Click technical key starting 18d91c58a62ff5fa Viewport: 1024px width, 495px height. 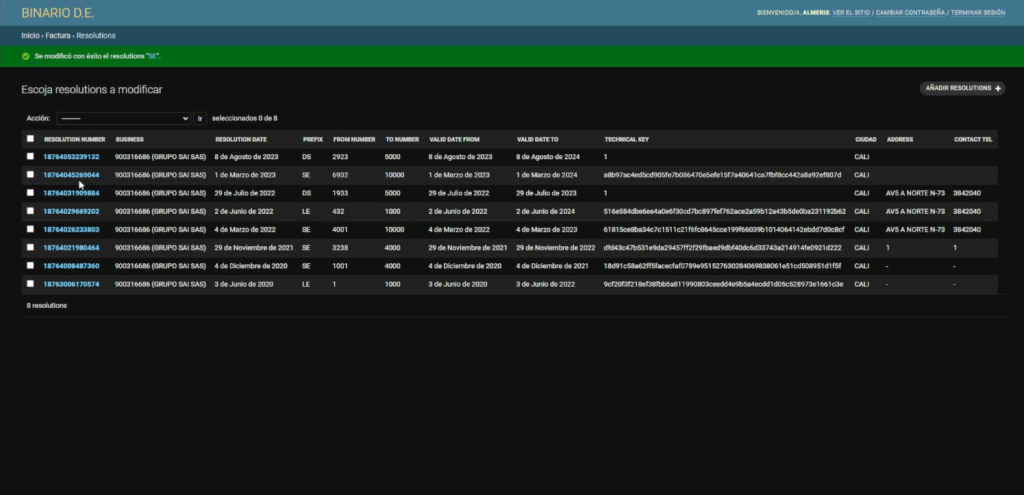coord(722,266)
